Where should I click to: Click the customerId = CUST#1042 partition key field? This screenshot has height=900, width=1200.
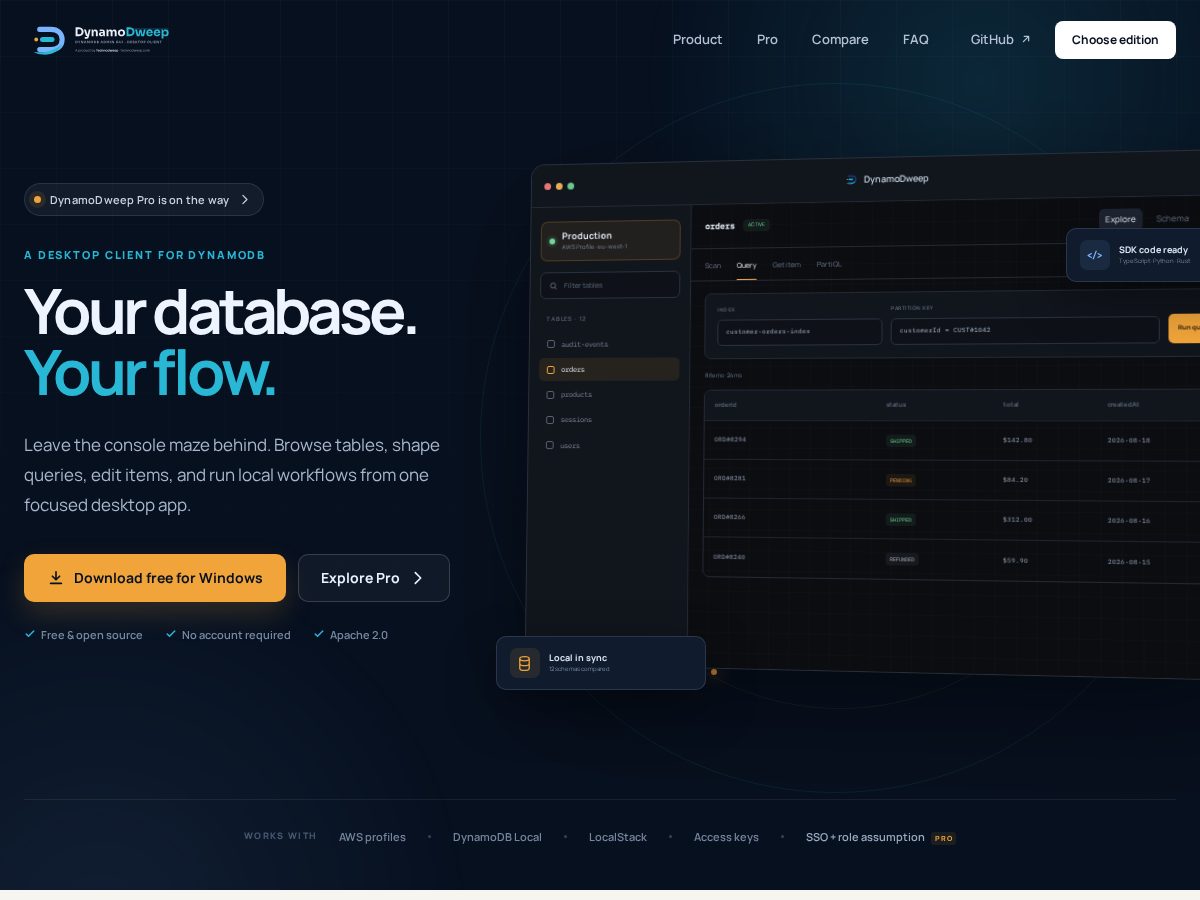(x=1025, y=330)
